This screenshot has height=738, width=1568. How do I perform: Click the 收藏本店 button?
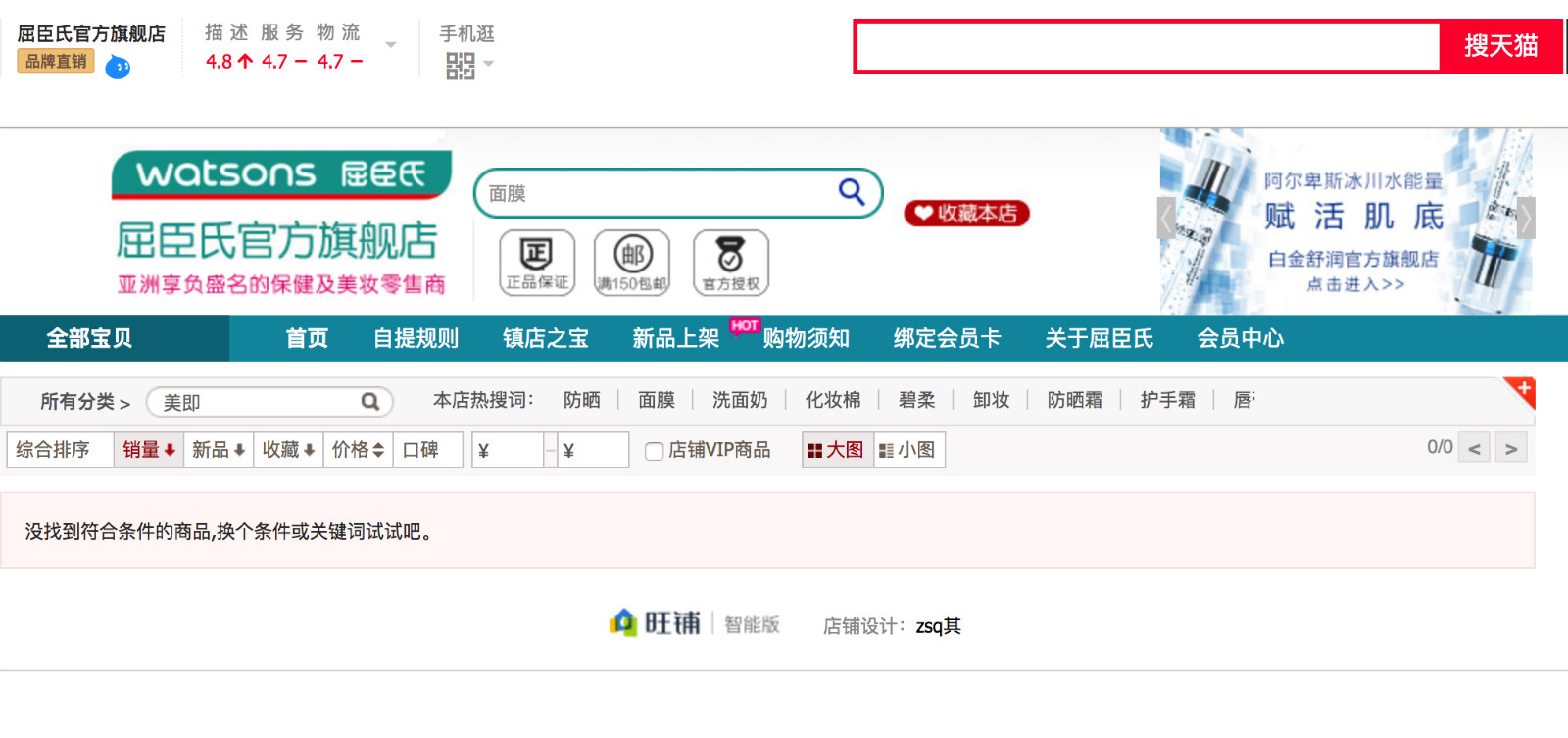966,213
